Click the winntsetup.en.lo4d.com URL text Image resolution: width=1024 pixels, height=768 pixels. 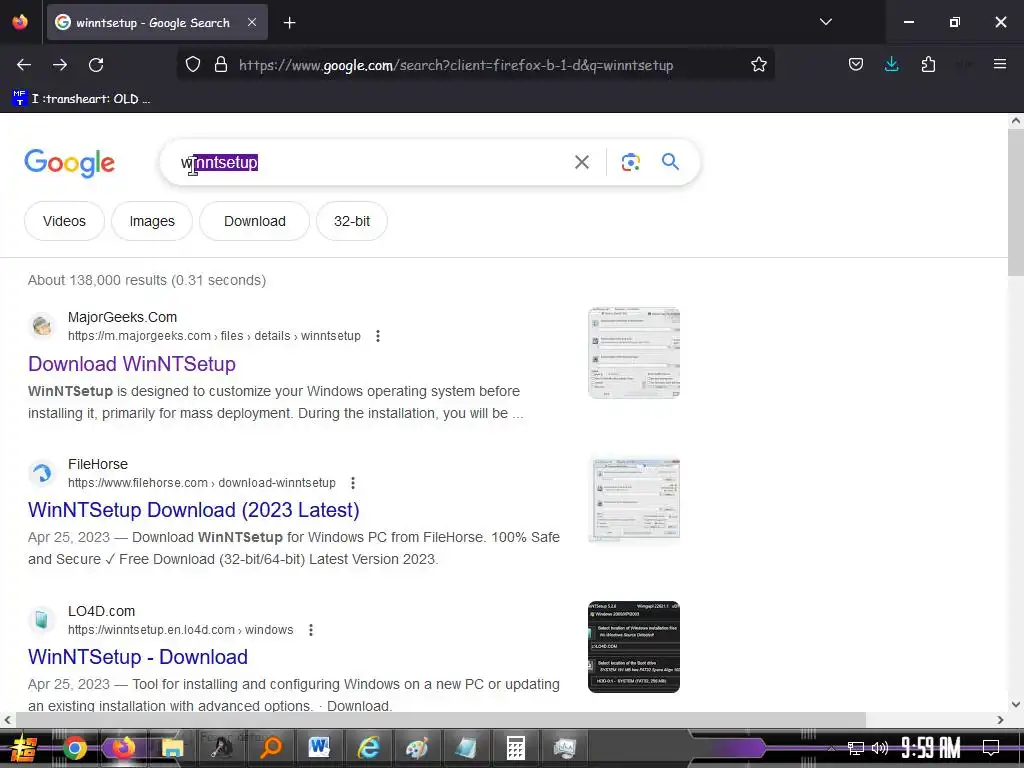pos(181,630)
